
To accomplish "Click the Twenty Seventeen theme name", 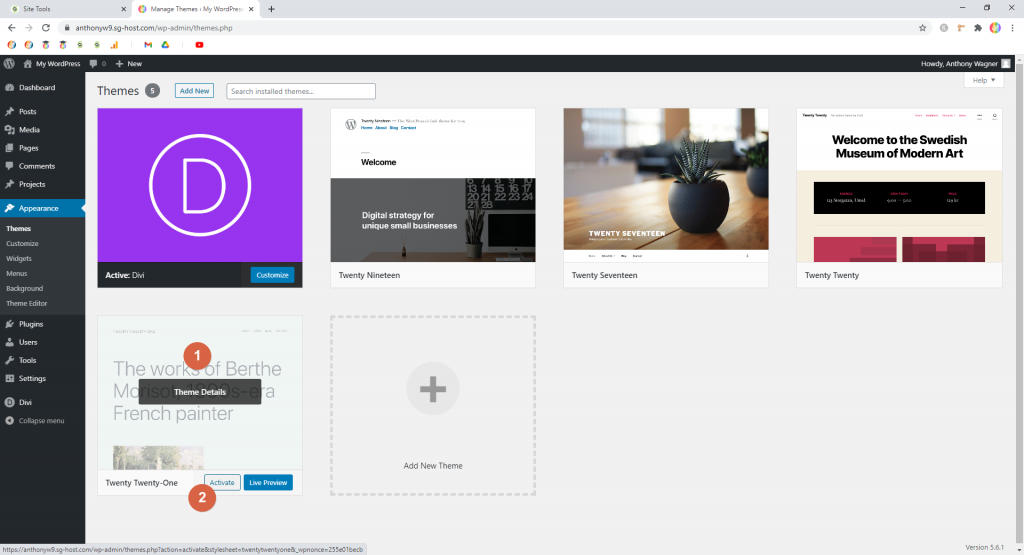I will [604, 276].
